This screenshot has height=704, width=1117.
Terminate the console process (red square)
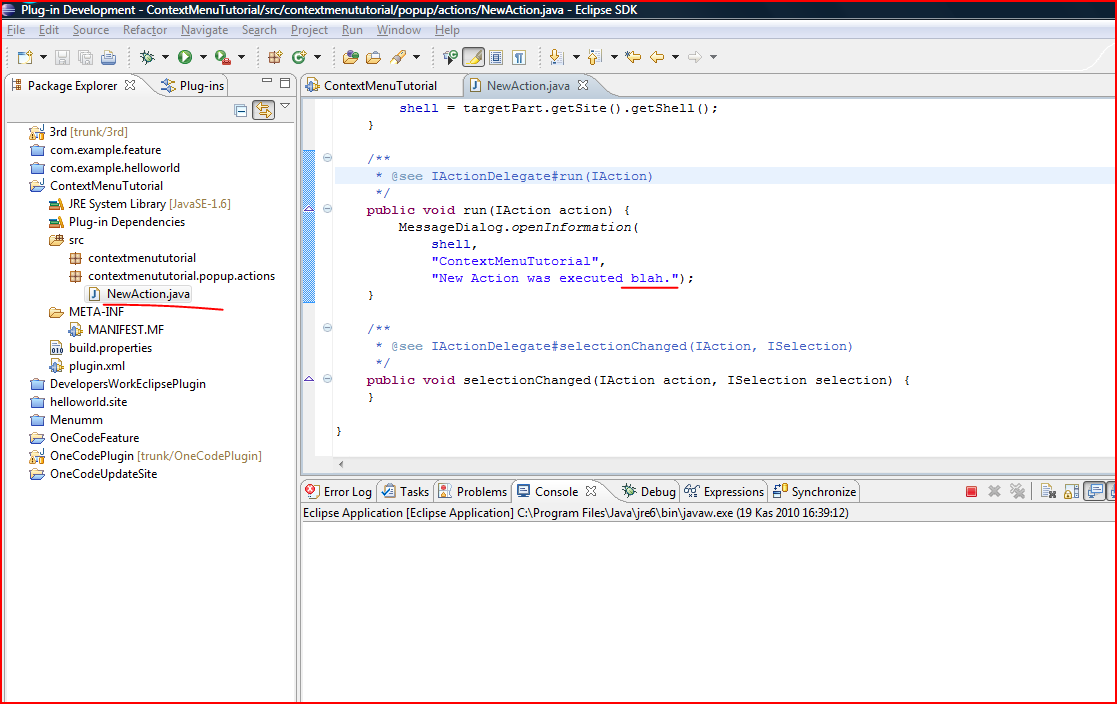pyautogui.click(x=971, y=492)
